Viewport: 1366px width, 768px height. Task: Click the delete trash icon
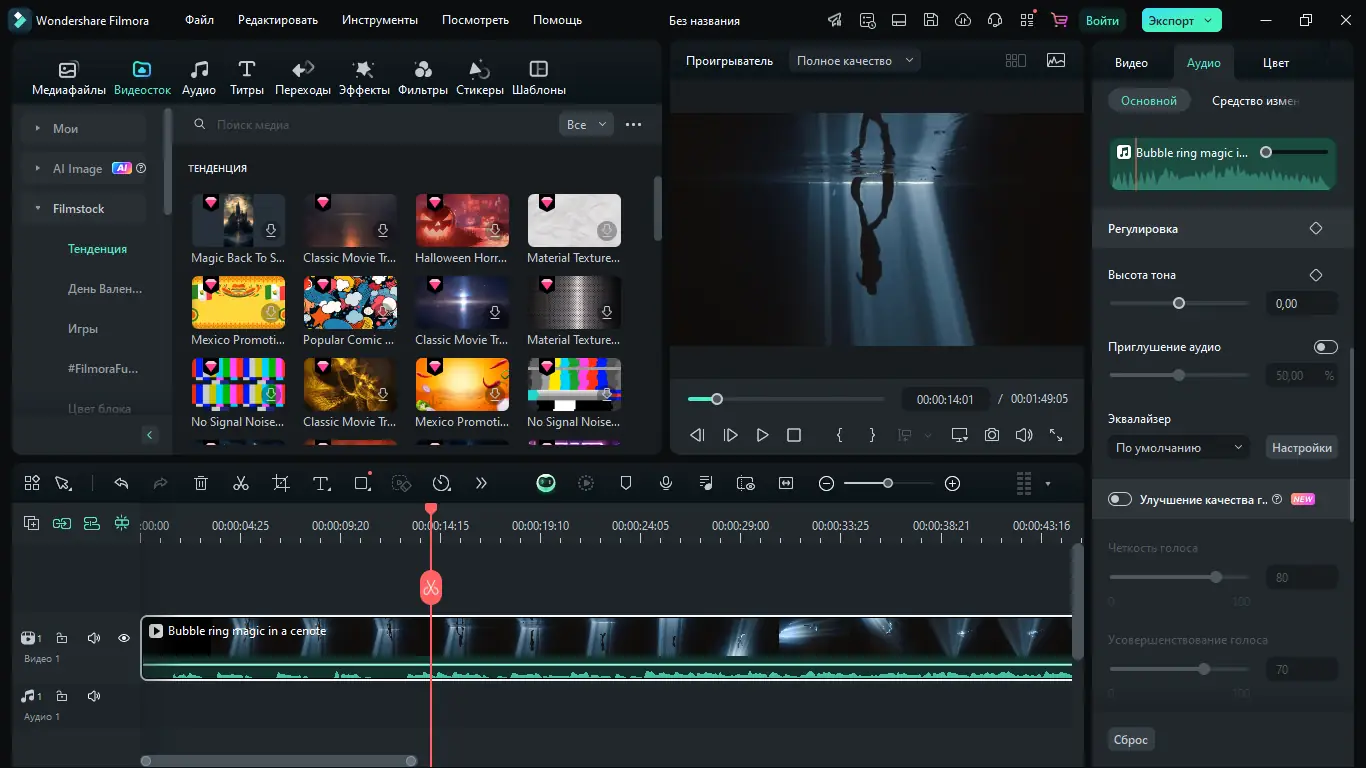[x=201, y=483]
